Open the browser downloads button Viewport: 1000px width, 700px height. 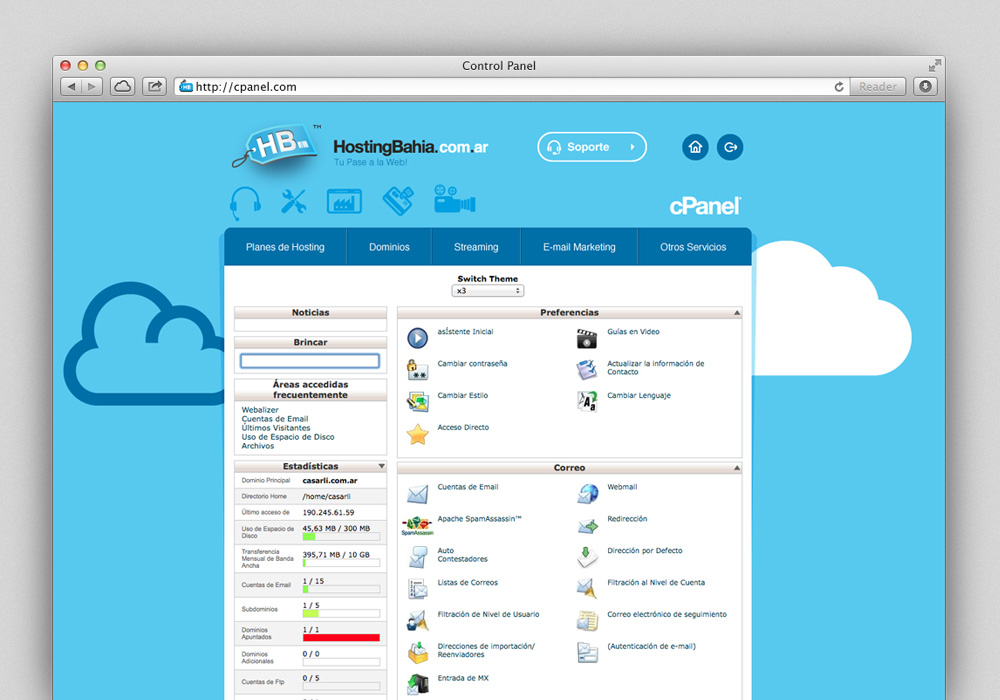coord(925,87)
